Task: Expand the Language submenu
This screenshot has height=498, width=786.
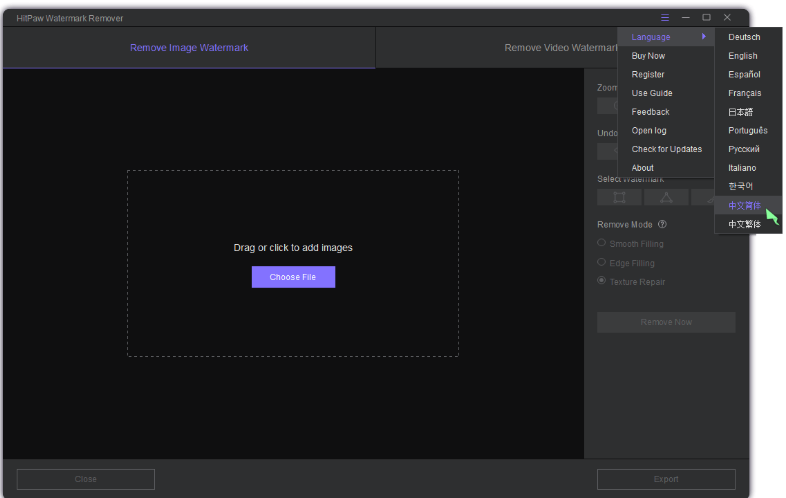Action: point(665,37)
